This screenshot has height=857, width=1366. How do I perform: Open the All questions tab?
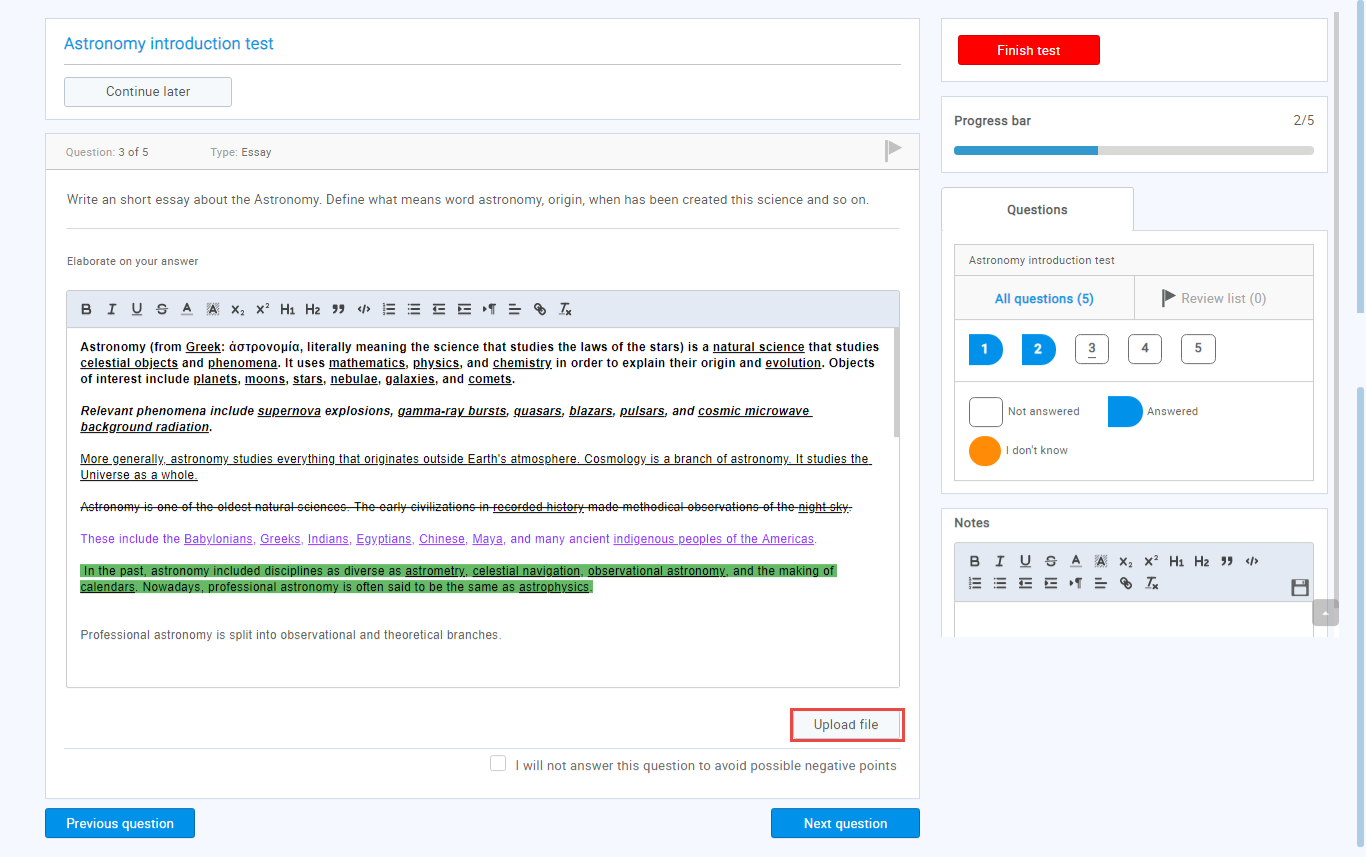tap(1044, 298)
